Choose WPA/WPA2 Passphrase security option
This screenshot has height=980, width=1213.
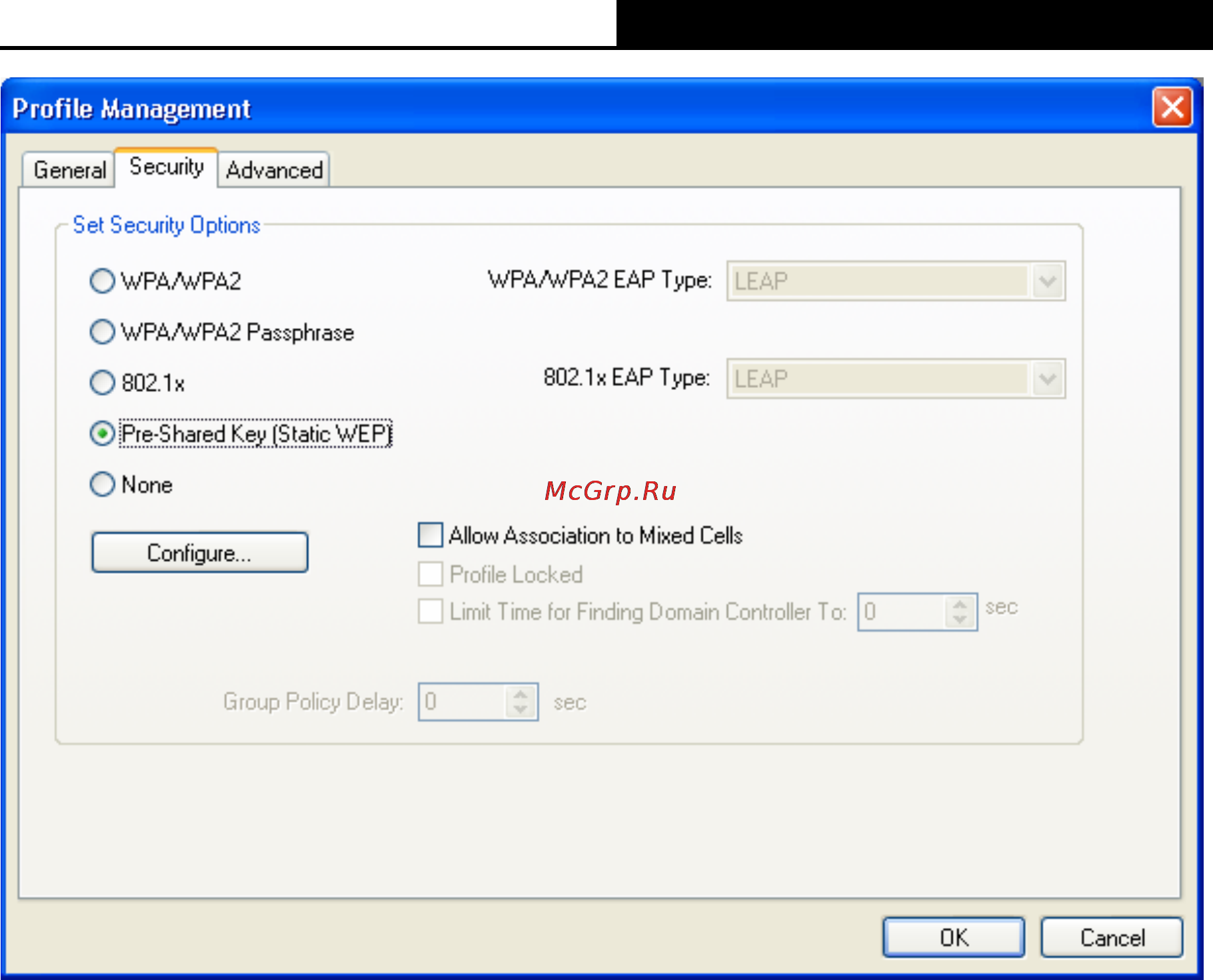(x=102, y=331)
